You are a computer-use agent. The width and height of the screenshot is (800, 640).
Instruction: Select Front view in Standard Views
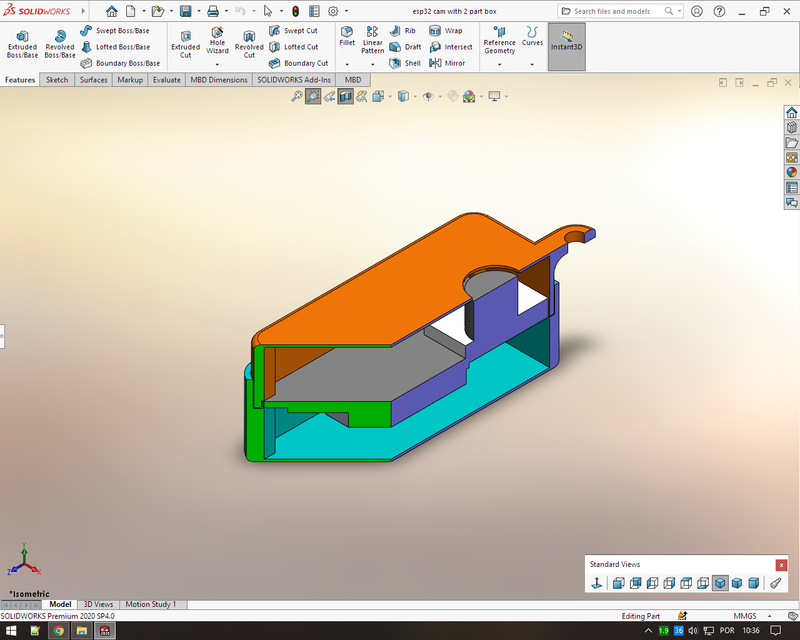619,582
